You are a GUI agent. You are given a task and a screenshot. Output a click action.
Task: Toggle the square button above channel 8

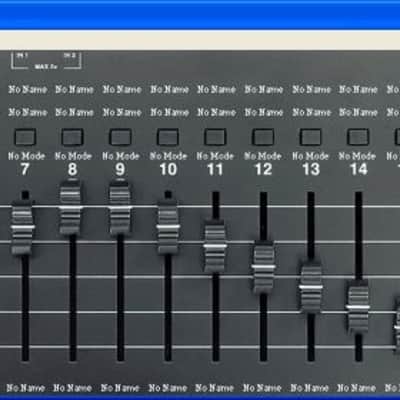pos(72,137)
